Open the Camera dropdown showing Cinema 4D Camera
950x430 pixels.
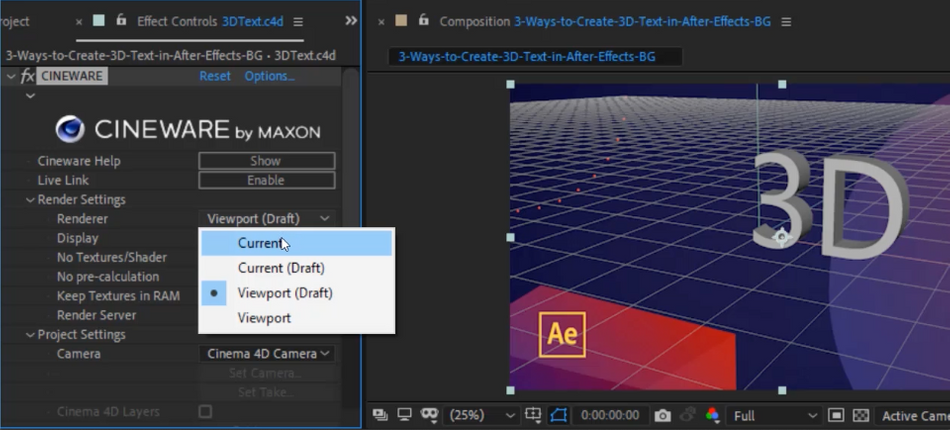coord(267,354)
